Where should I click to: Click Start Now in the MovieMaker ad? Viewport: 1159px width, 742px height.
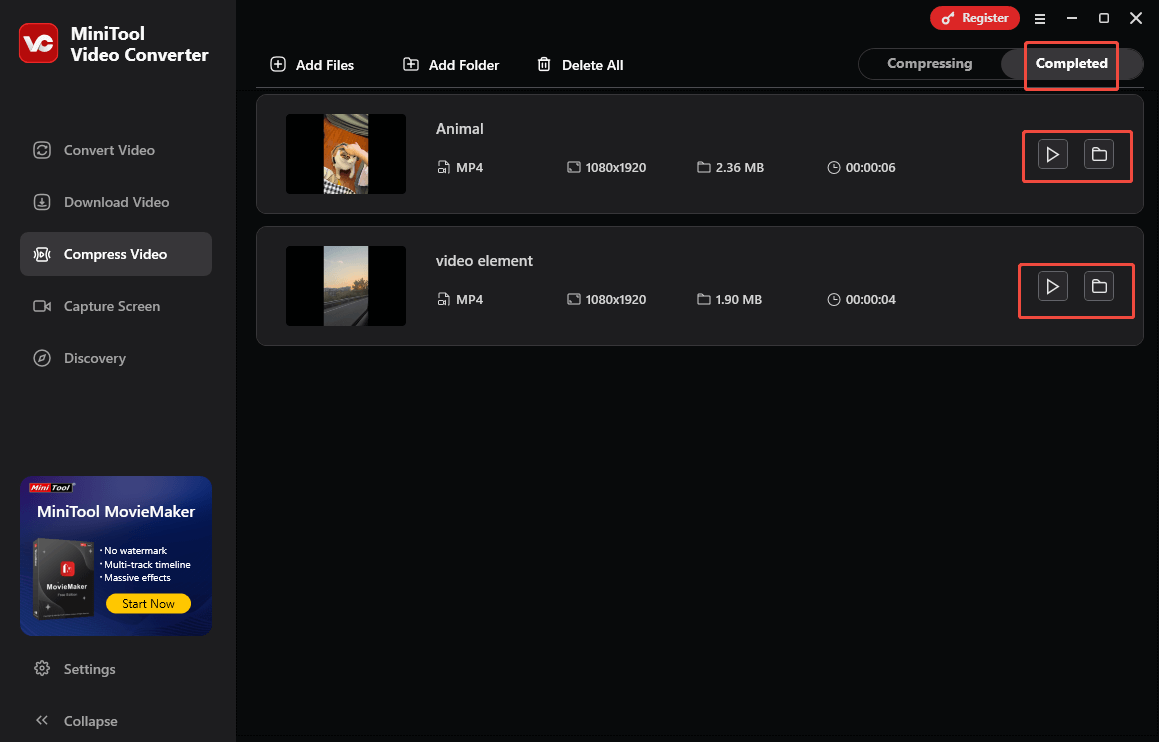point(148,603)
